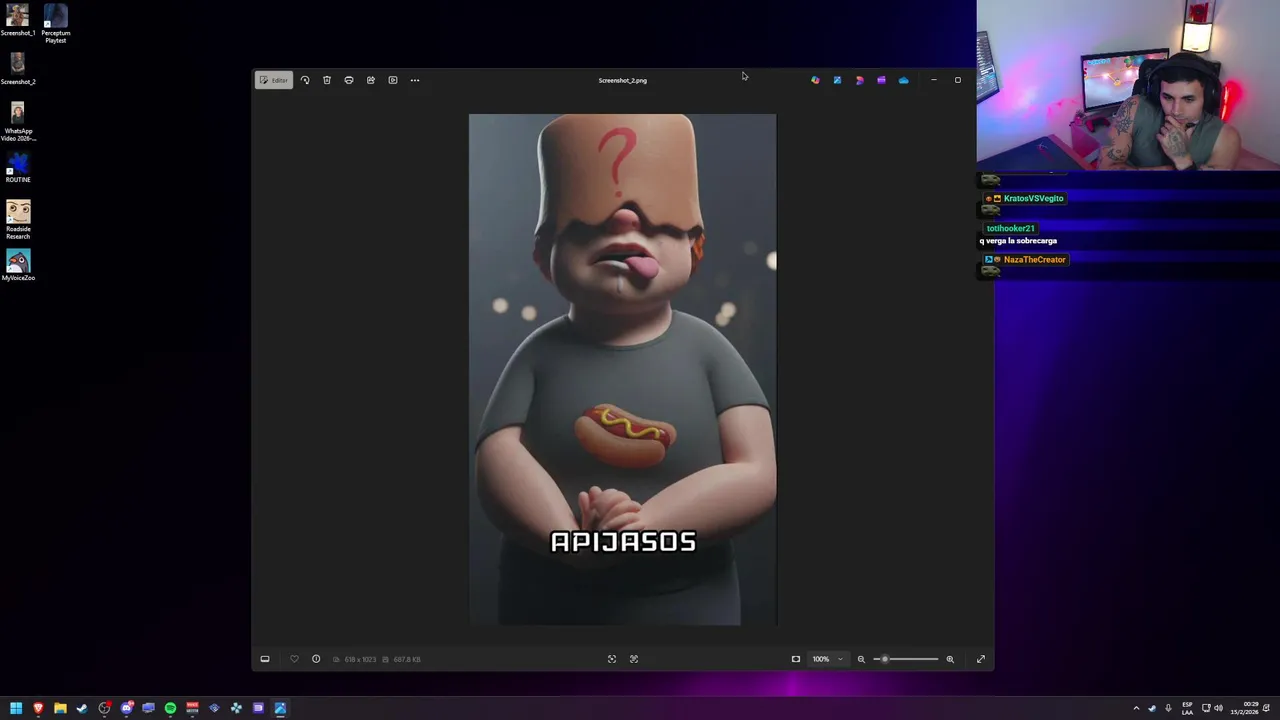The height and width of the screenshot is (720, 1280).
Task: Select the Perceptum Playtest desktop icon
Action: 56,23
